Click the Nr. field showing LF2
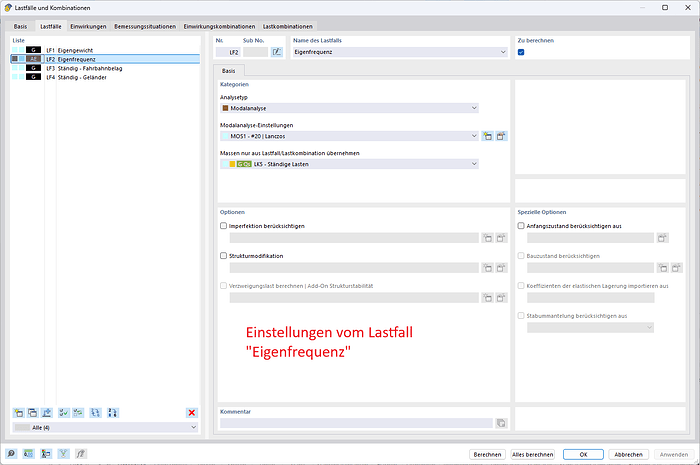This screenshot has height=465, width=700. (x=228, y=52)
